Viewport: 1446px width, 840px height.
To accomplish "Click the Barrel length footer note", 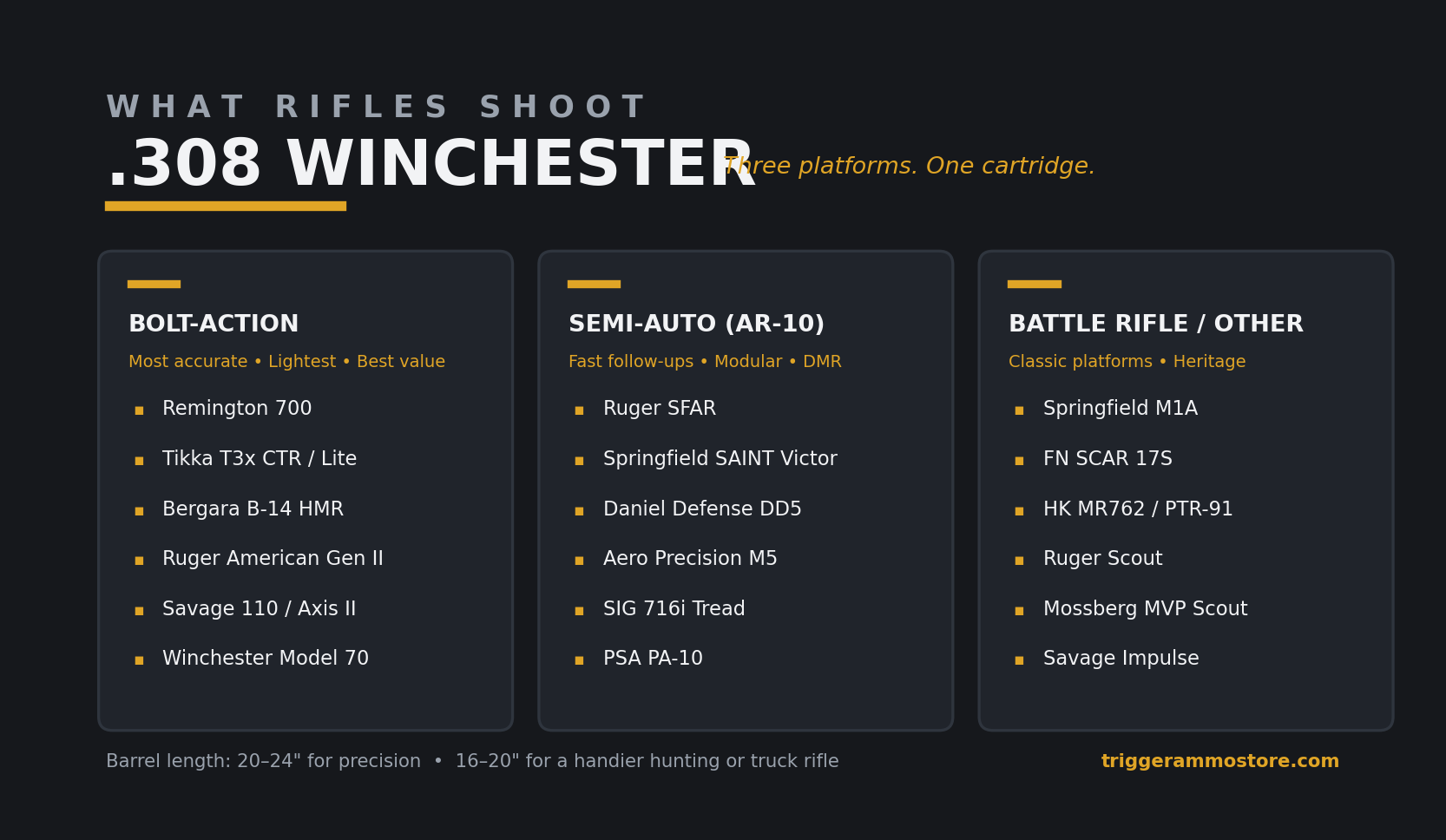I will click(472, 761).
